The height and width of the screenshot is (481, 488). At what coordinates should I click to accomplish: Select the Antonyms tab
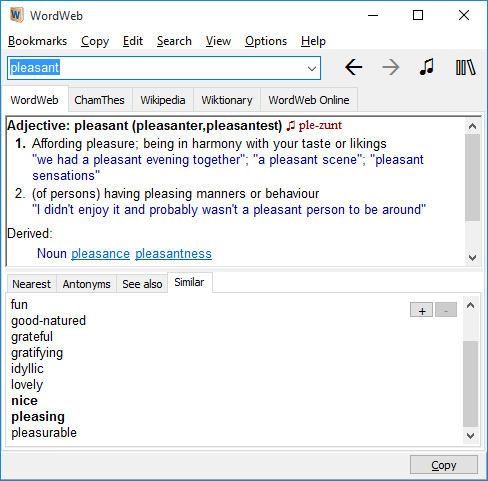coord(86,284)
